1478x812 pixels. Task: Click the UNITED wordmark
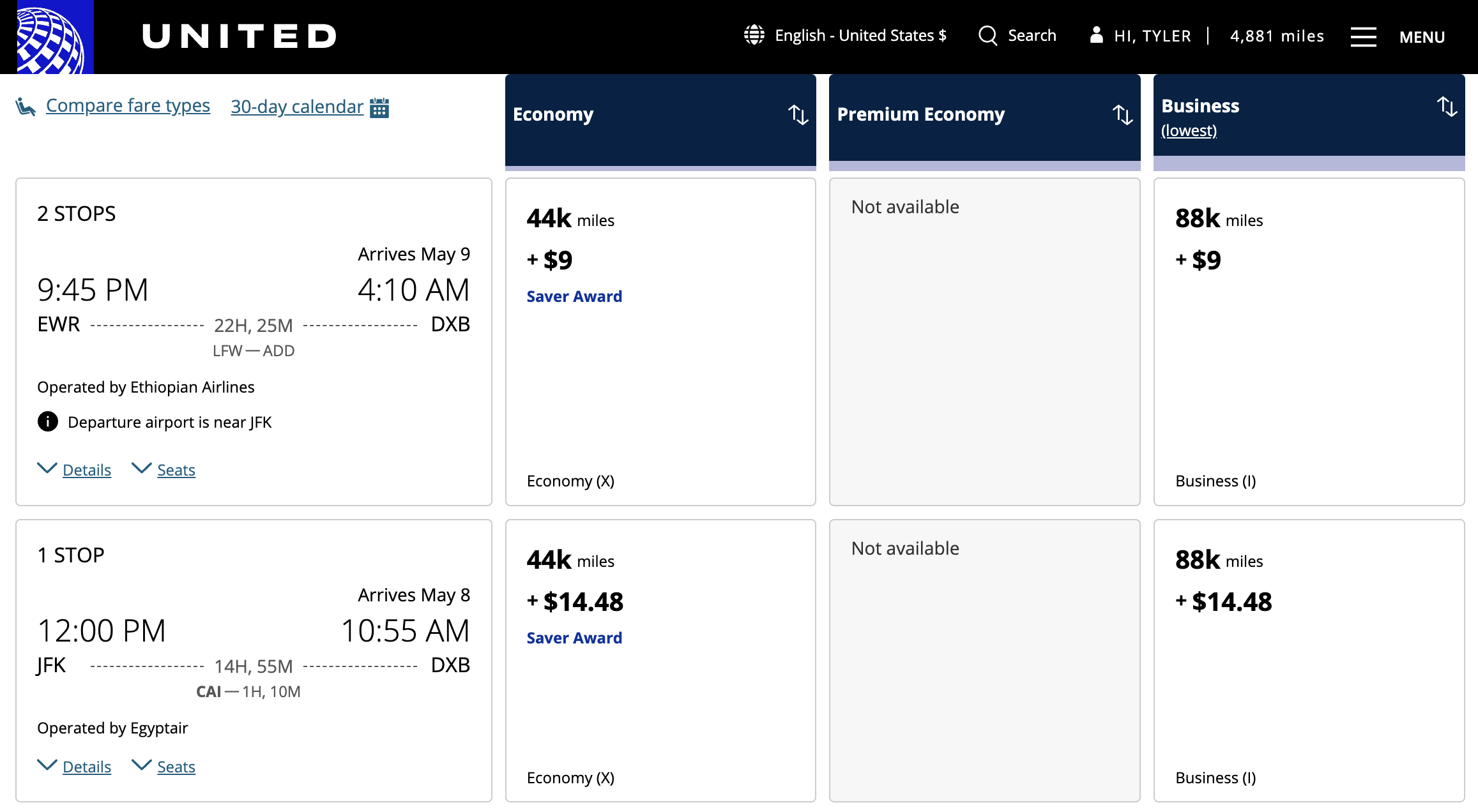point(240,36)
